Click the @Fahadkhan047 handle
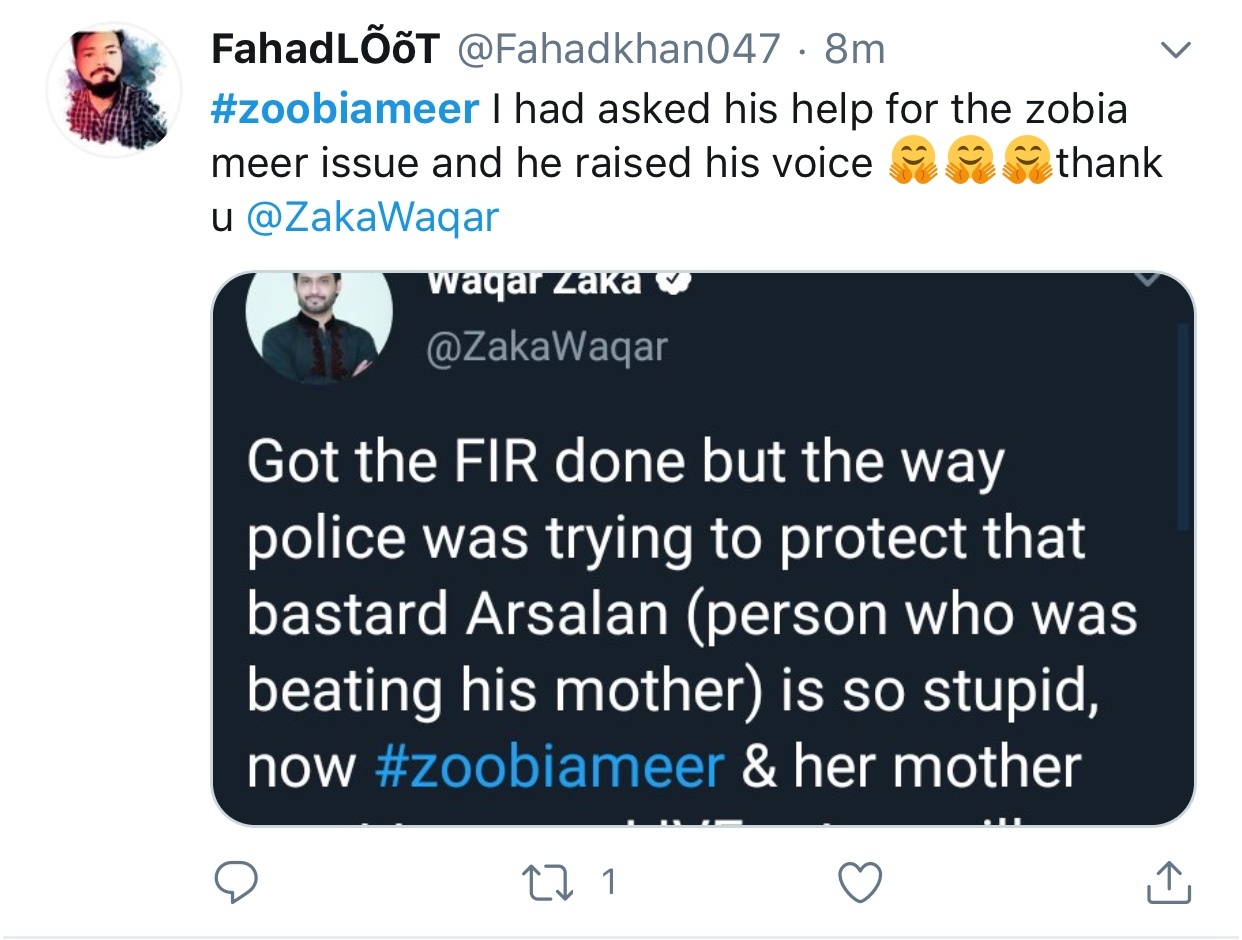This screenshot has height=940, width=1242. [618, 48]
